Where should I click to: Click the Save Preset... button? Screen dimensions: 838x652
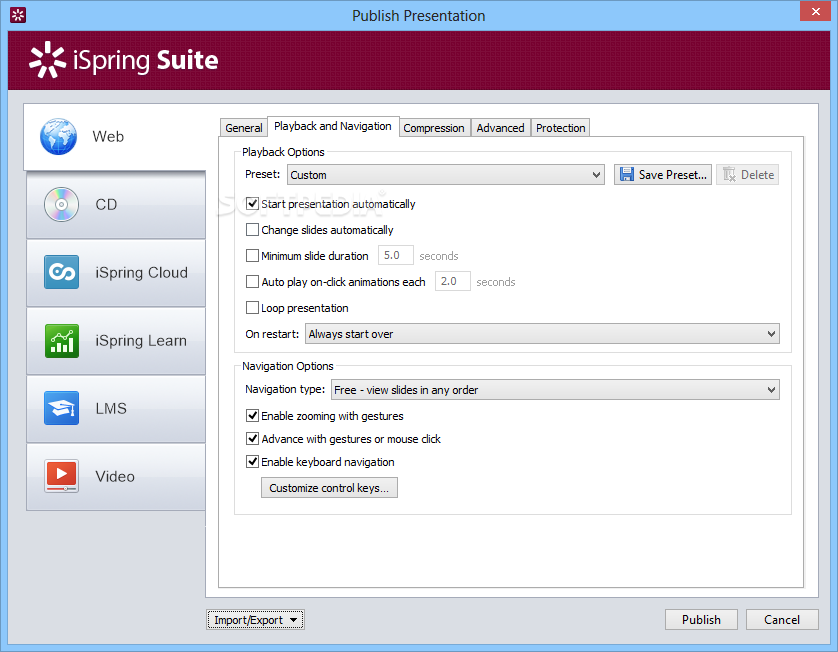point(663,175)
